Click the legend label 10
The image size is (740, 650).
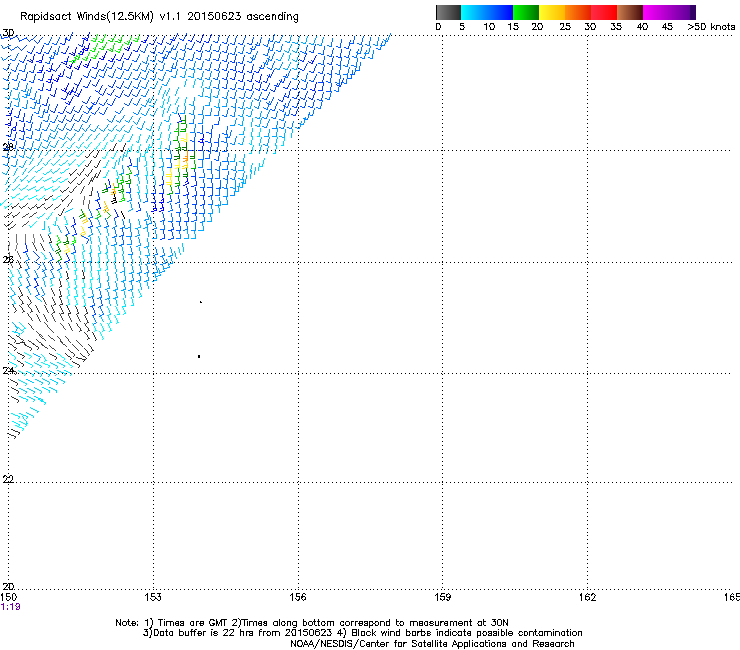[x=489, y=27]
